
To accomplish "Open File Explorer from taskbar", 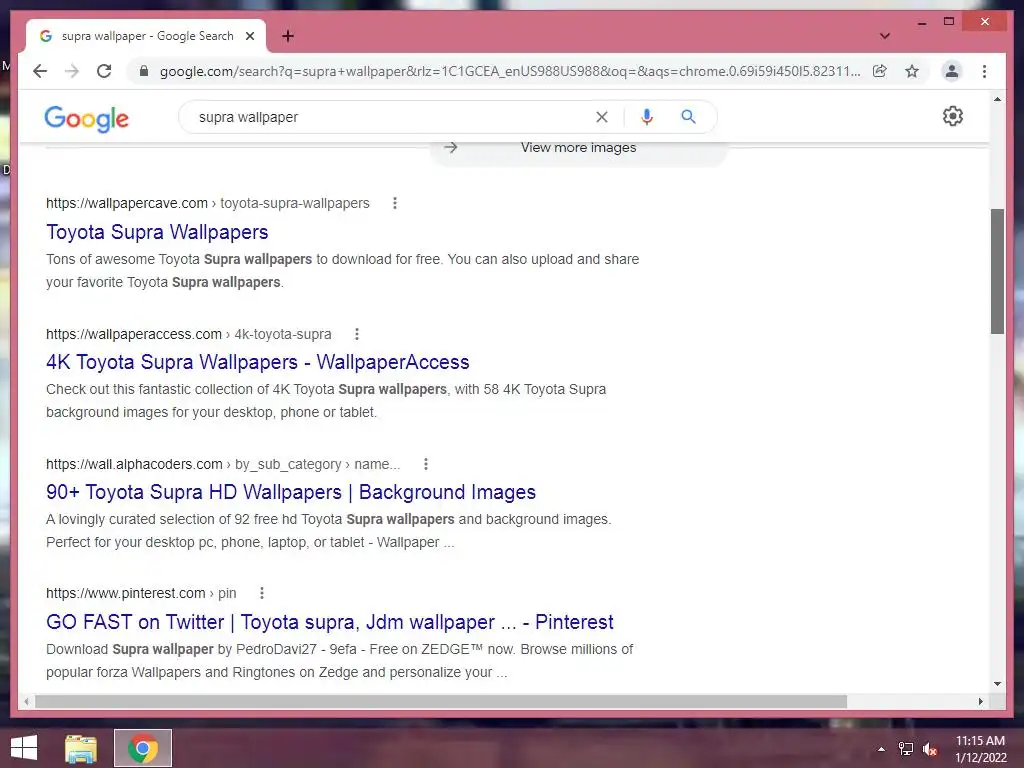I will [81, 748].
